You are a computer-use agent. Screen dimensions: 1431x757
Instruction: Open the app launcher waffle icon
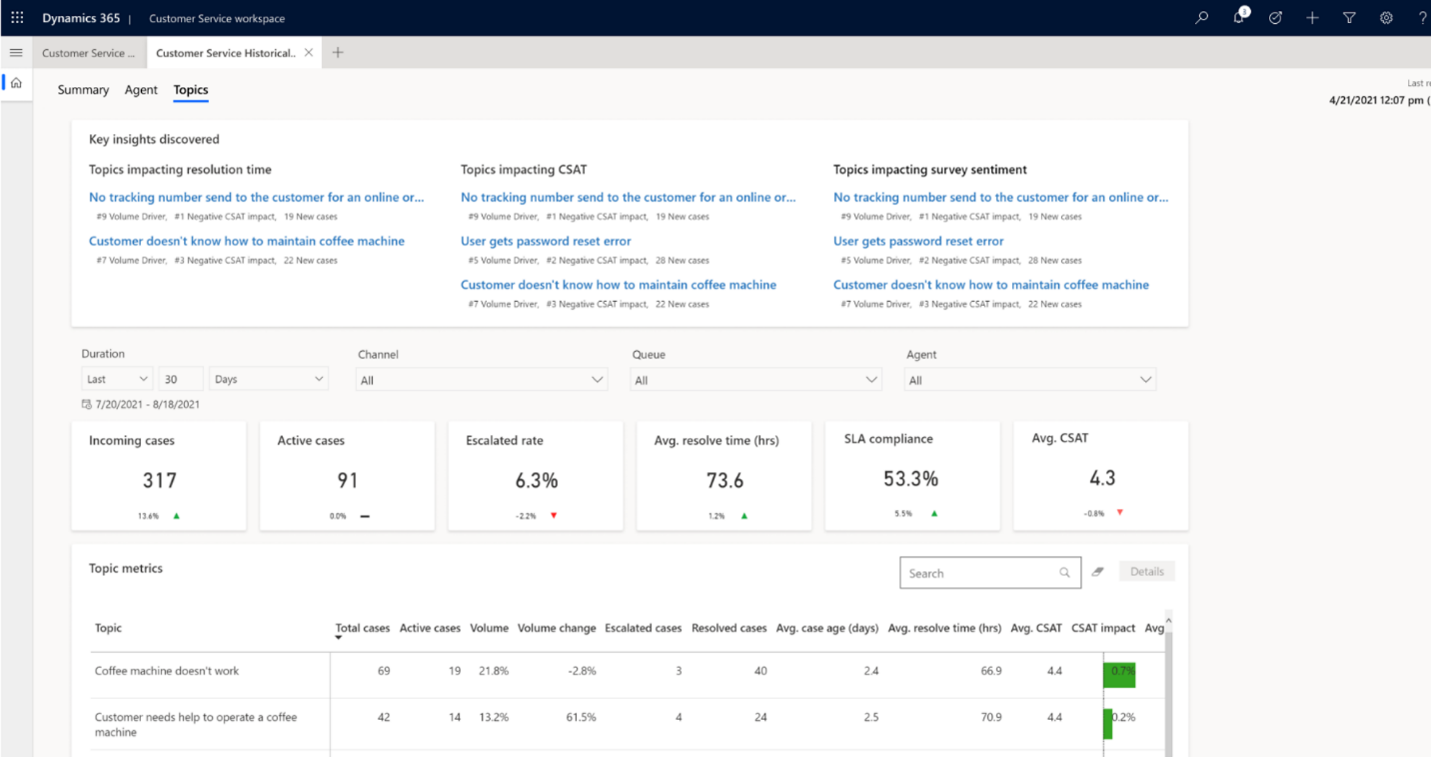(17, 18)
